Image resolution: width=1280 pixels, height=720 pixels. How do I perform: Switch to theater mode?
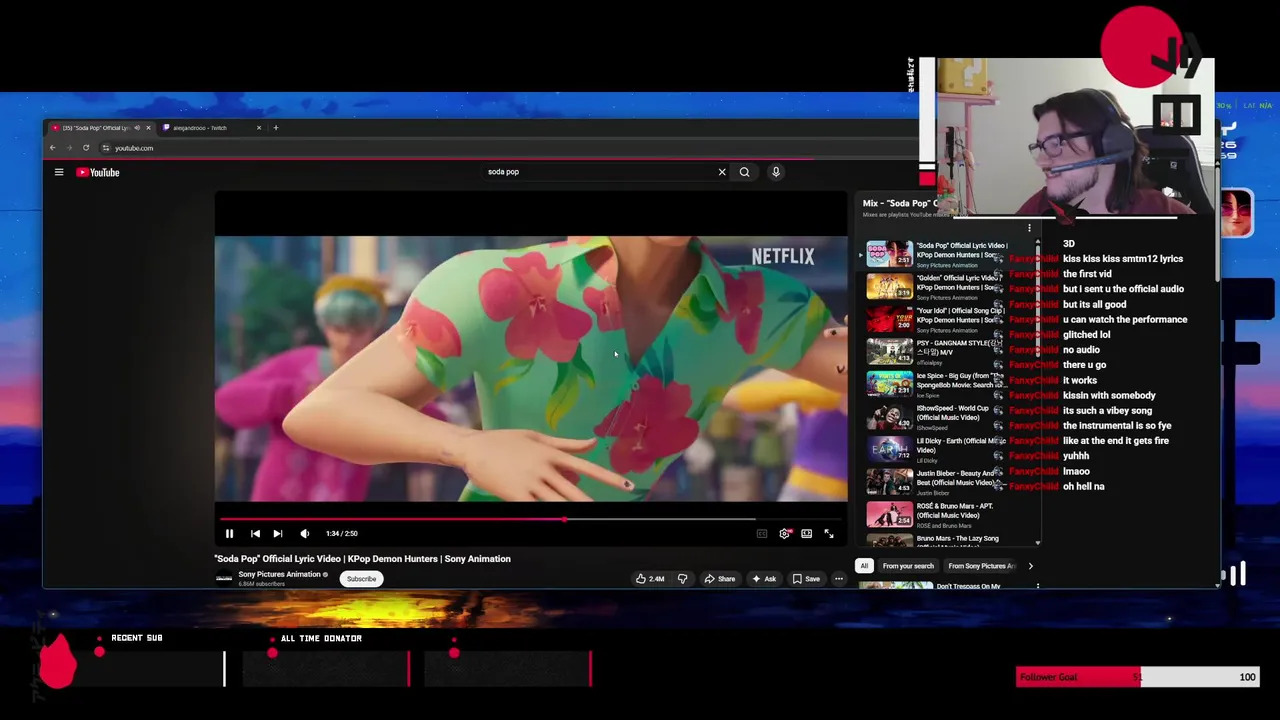click(x=806, y=534)
